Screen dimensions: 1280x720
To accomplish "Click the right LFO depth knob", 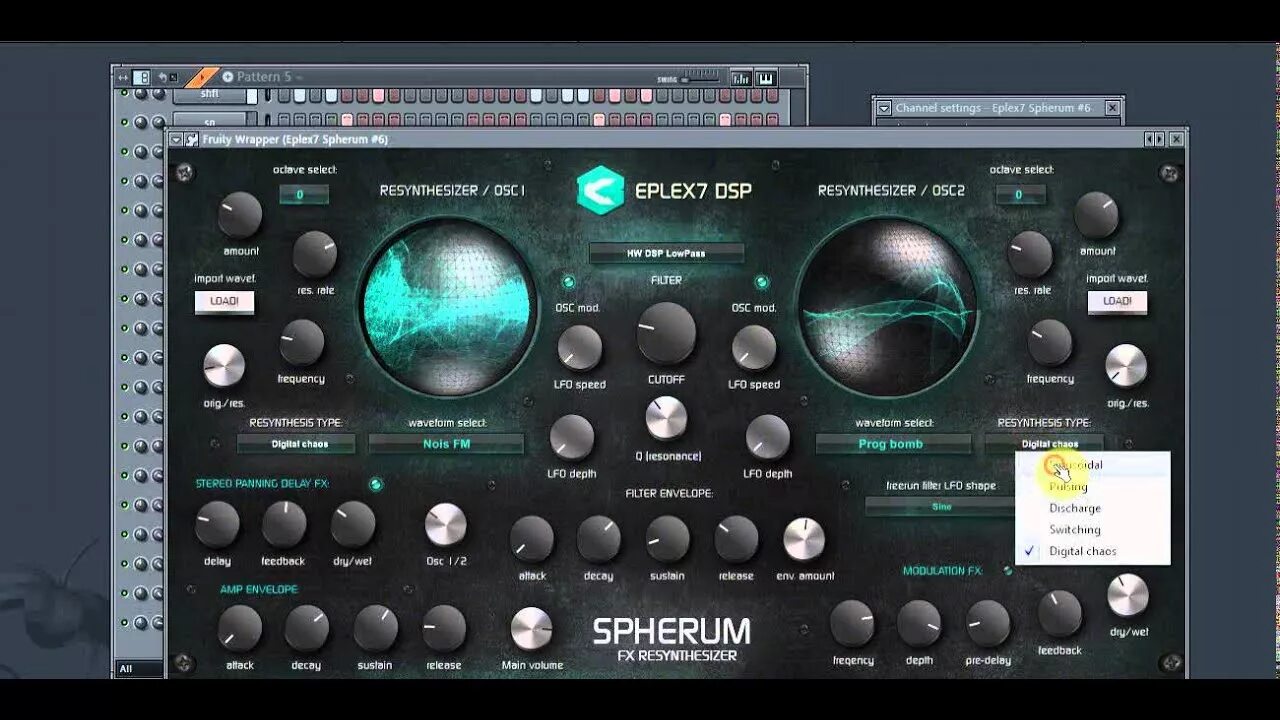I will (x=767, y=437).
